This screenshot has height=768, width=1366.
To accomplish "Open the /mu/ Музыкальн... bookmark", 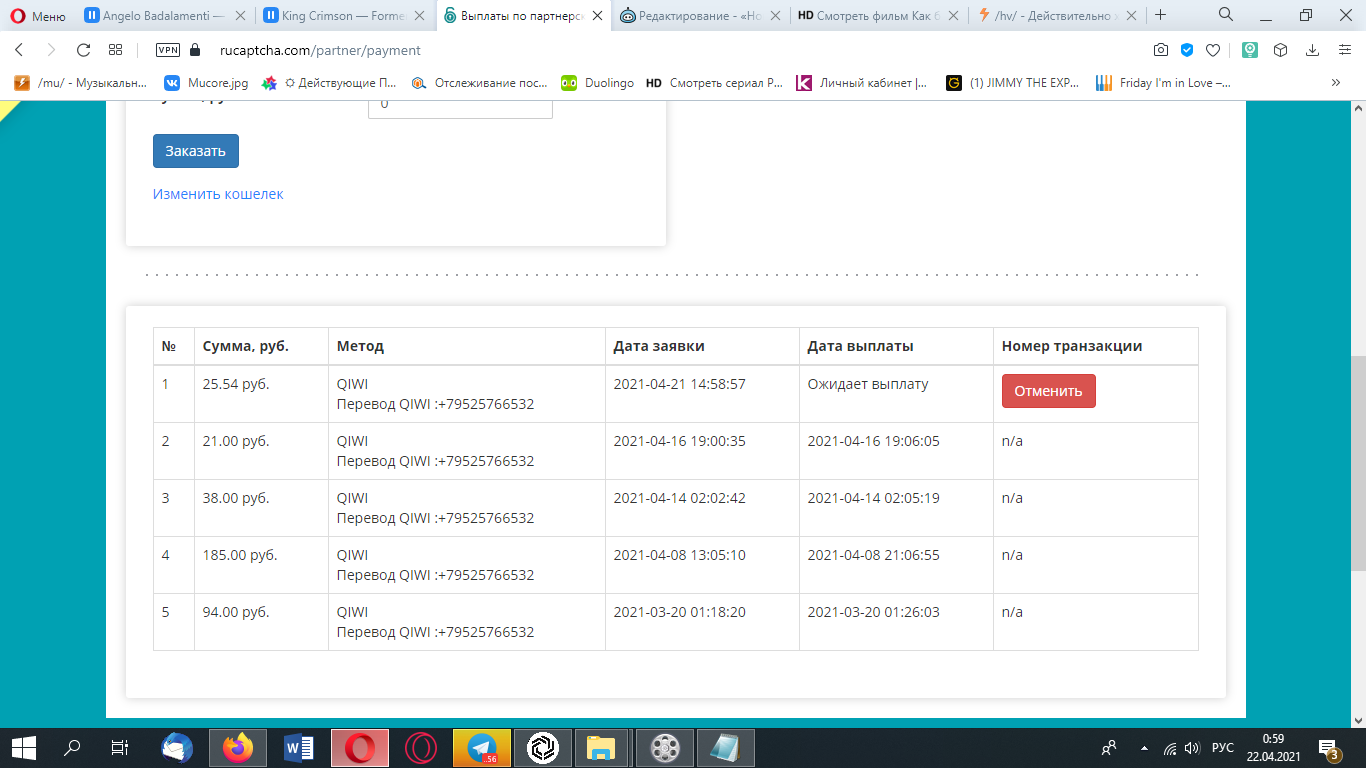I will pyautogui.click(x=80, y=83).
